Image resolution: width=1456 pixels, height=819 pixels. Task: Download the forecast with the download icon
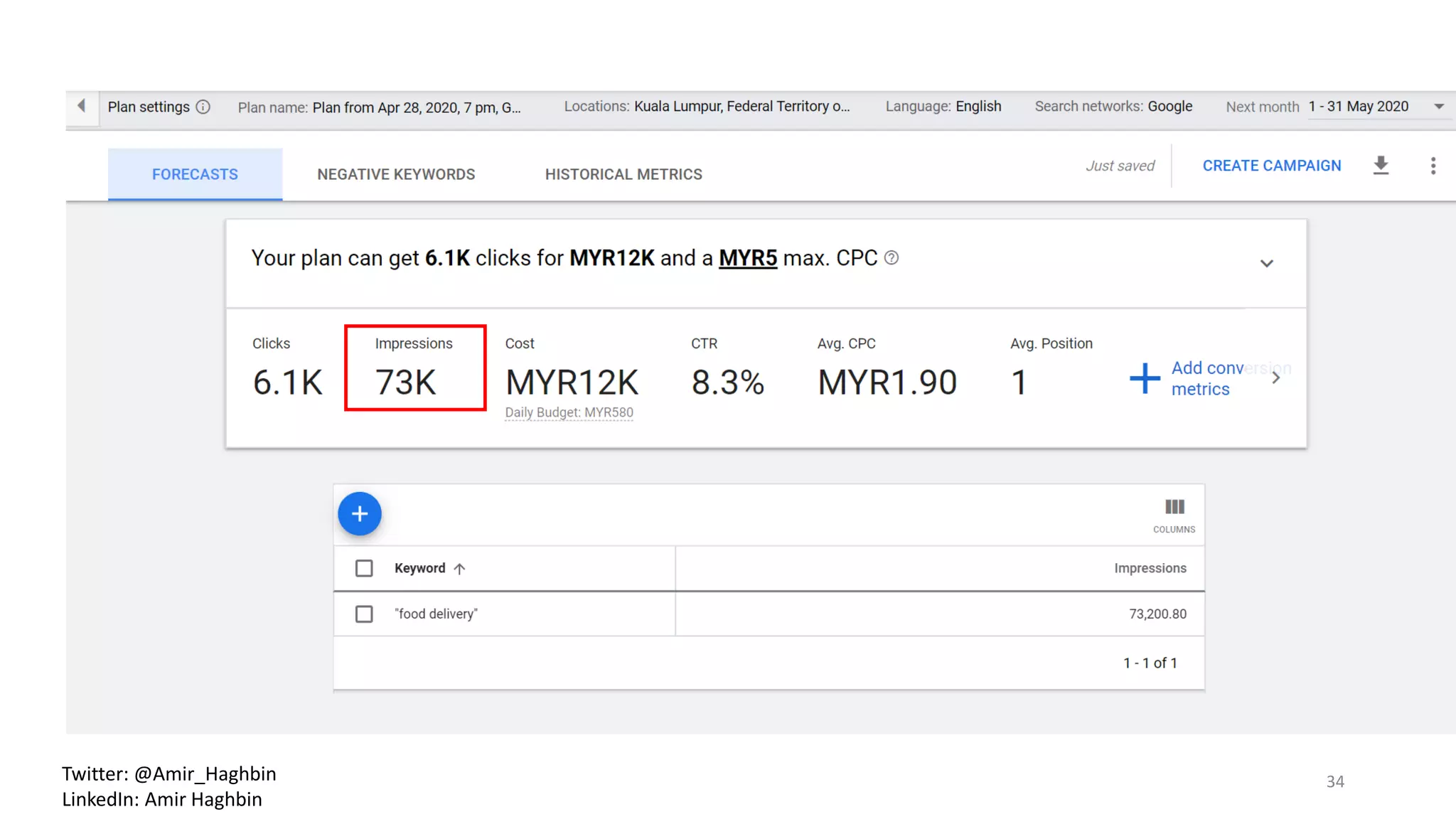(x=1381, y=166)
